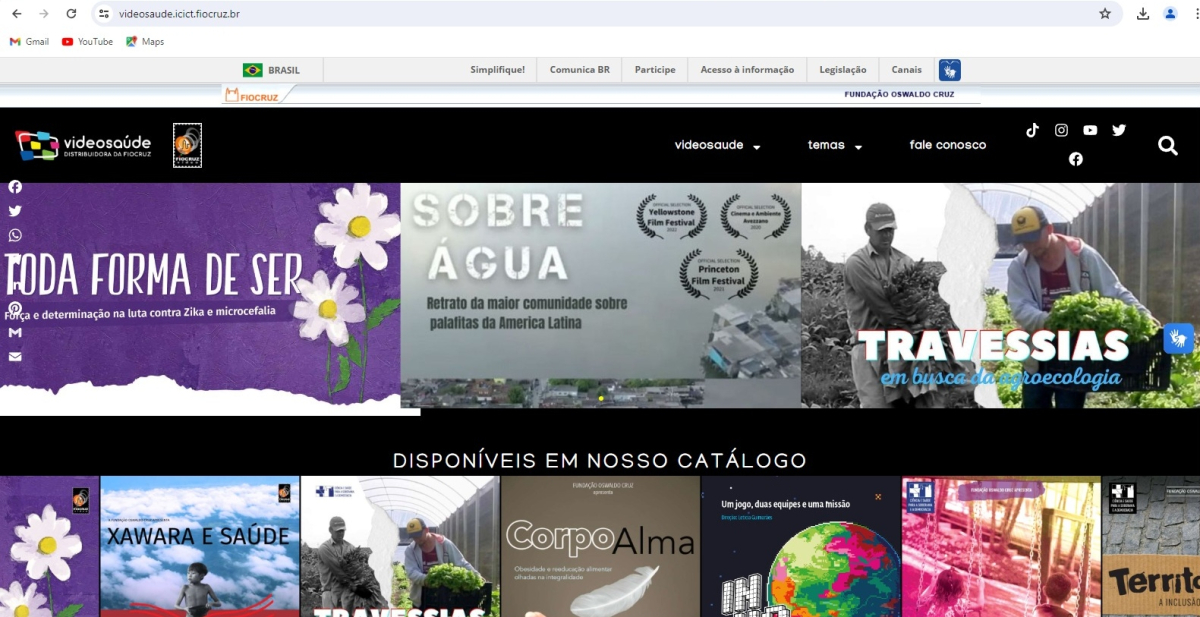Viewport: 1200px width, 617px height.
Task: Share on Pinterest via the side share bar
Action: (15, 308)
